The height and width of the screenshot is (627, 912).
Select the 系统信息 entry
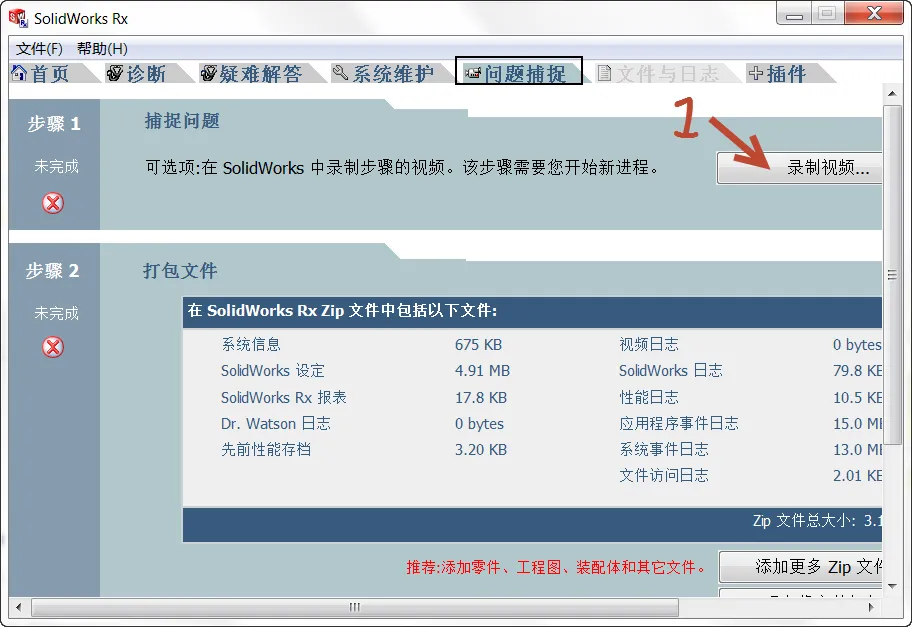tap(251, 344)
